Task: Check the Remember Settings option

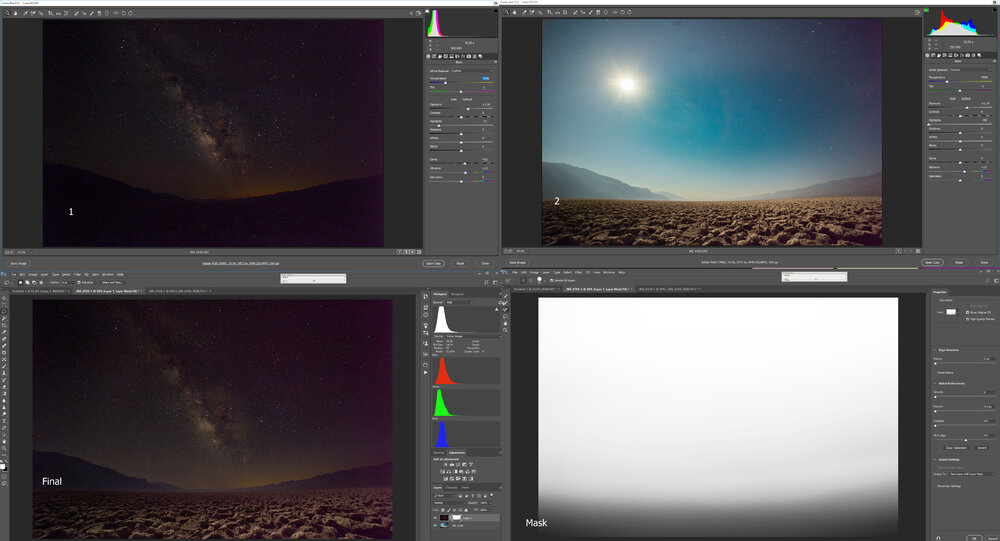Action: (x=937, y=484)
